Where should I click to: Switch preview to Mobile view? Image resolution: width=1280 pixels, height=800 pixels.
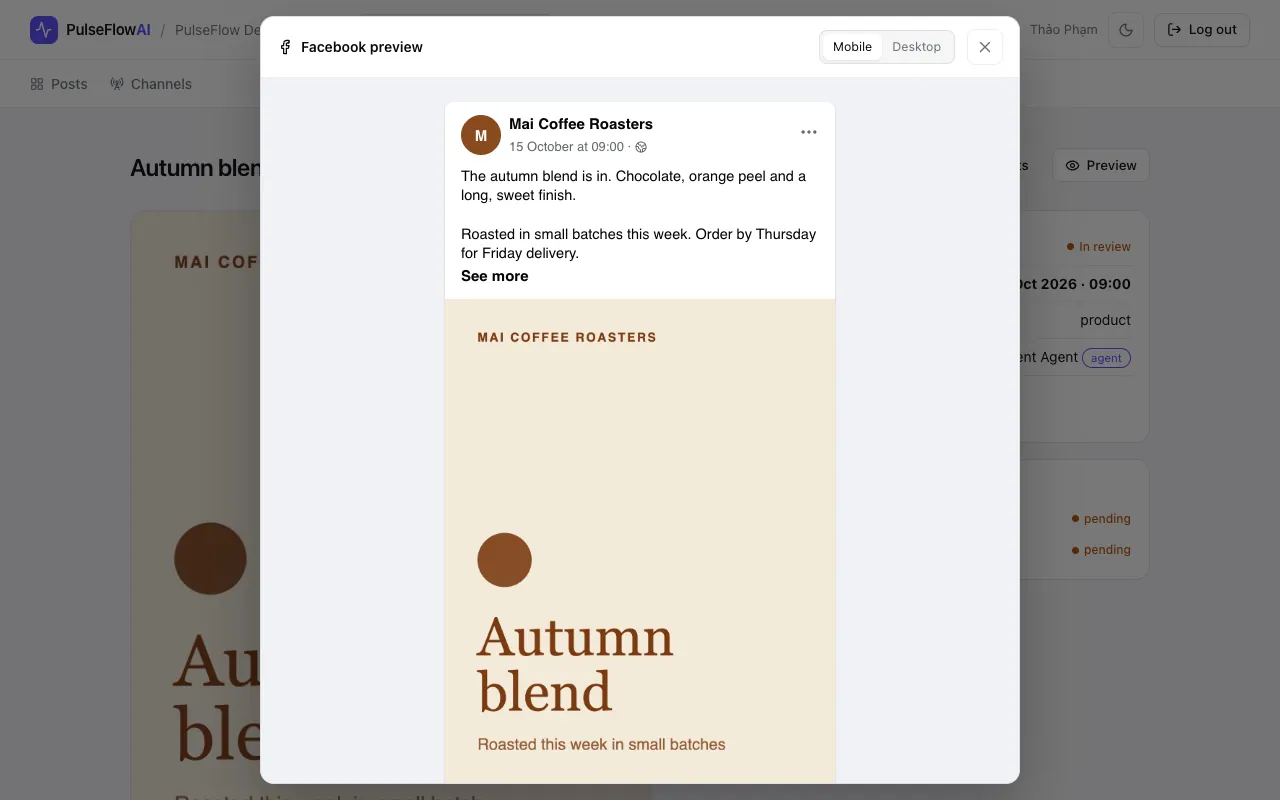(x=852, y=47)
